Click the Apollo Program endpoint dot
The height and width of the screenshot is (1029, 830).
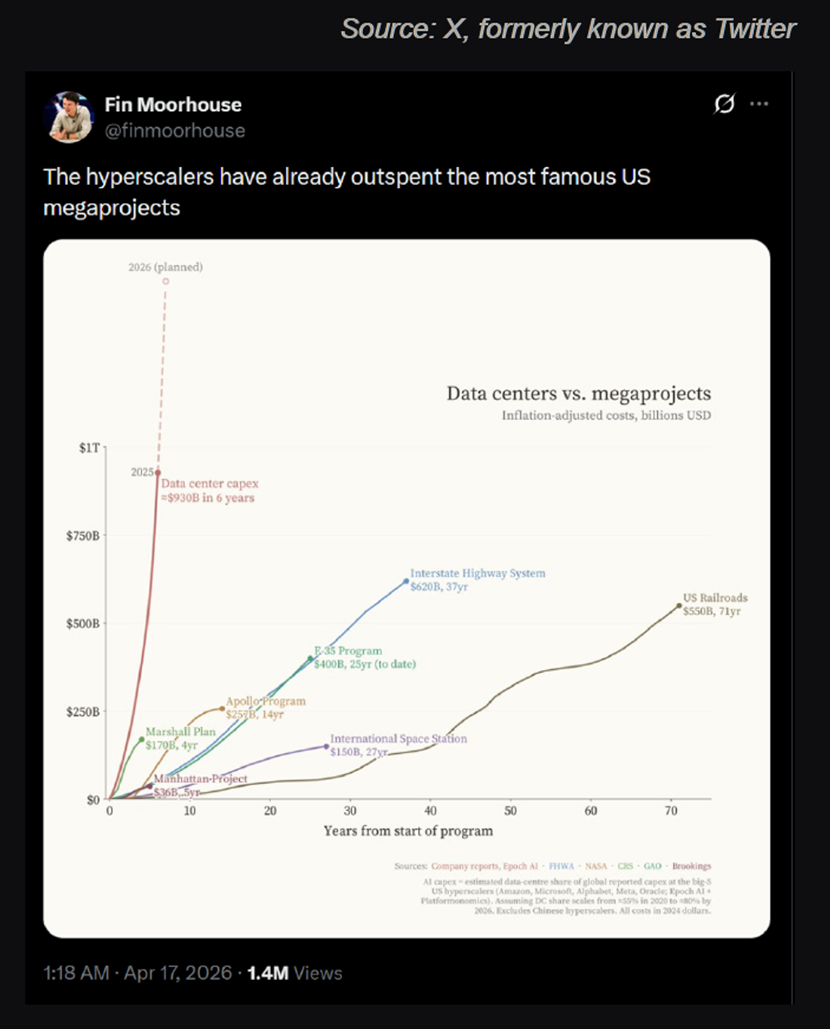tap(222, 709)
